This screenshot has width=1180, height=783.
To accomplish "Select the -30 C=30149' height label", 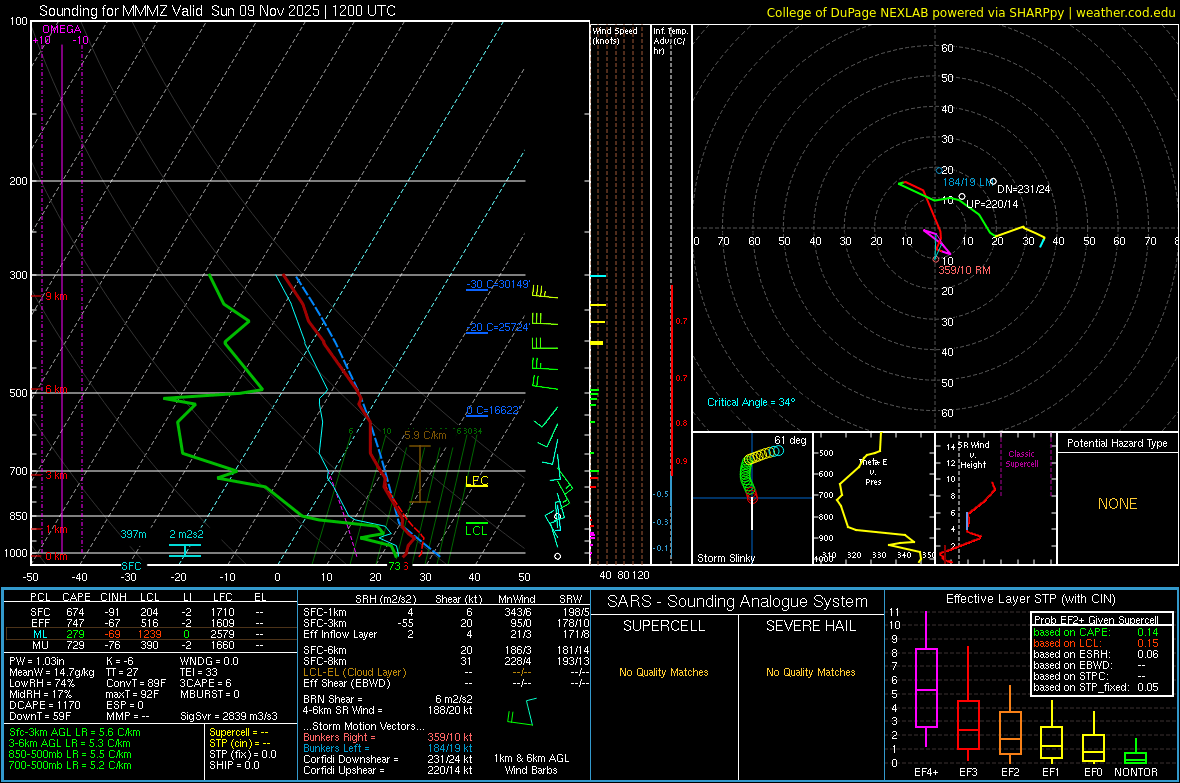I will pos(498,284).
